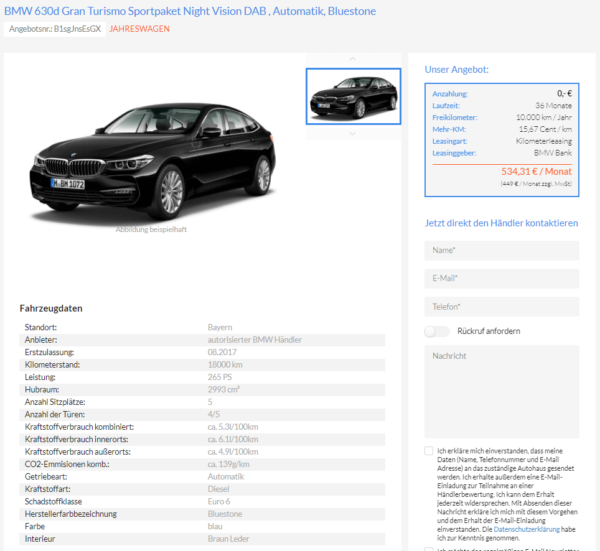Click inside the Nachricht message box
600x551 pixels.
502,392
